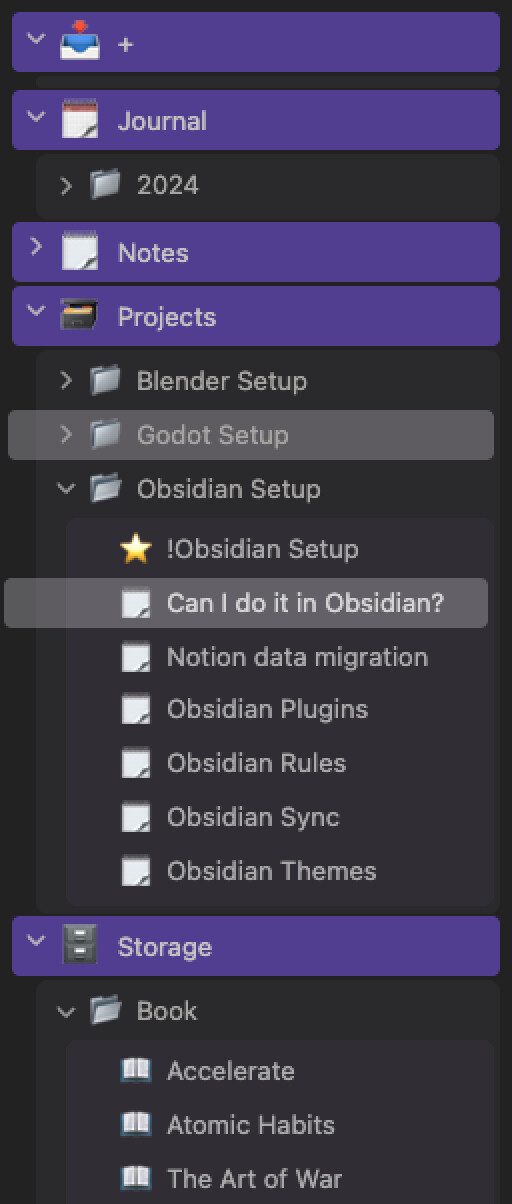Expand the Godot Setup folder chevron
This screenshot has width=512, height=1204.
[x=66, y=434]
